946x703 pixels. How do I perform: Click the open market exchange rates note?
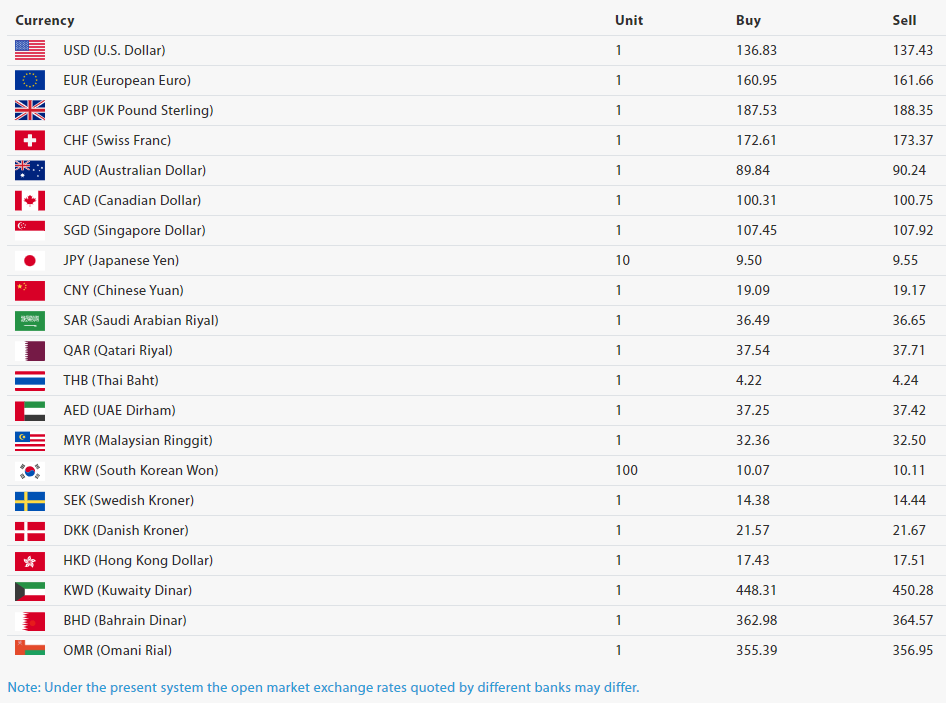[323, 687]
